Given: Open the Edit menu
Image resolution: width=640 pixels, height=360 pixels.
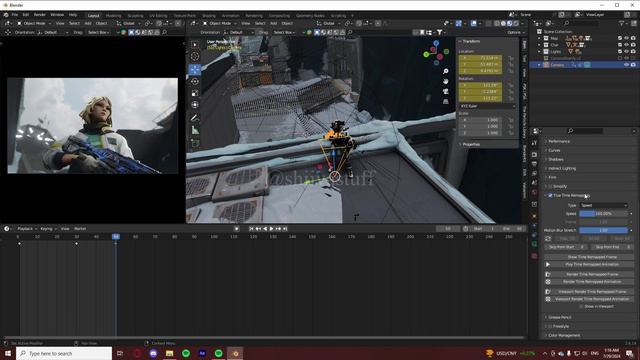Looking at the screenshot, I should pyautogui.click(x=26, y=15).
